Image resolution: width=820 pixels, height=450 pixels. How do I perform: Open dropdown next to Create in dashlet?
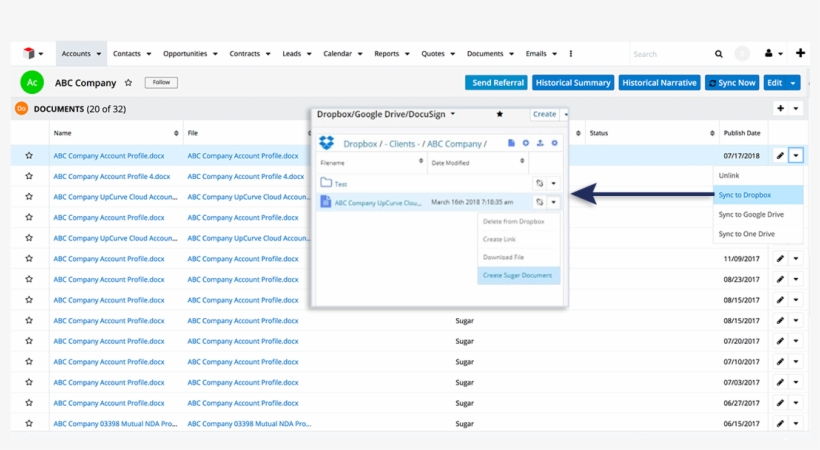[x=565, y=114]
